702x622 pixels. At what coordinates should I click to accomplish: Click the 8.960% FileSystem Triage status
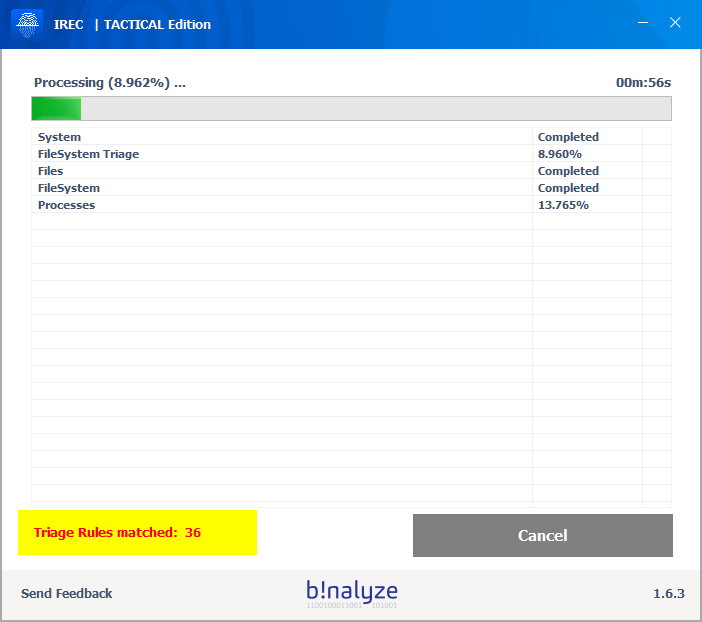click(560, 154)
